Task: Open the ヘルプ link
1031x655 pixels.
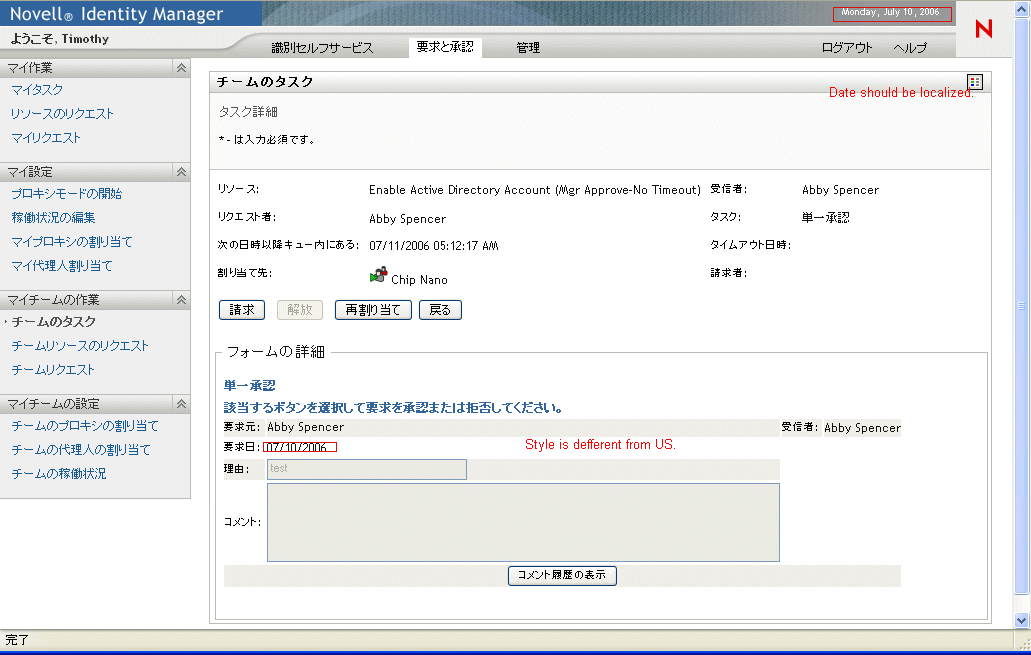Action: pyautogui.click(x=910, y=47)
